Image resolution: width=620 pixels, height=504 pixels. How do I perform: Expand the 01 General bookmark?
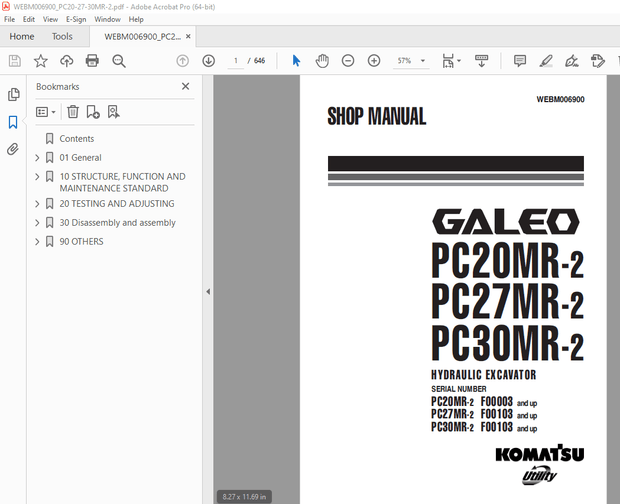pos(37,158)
